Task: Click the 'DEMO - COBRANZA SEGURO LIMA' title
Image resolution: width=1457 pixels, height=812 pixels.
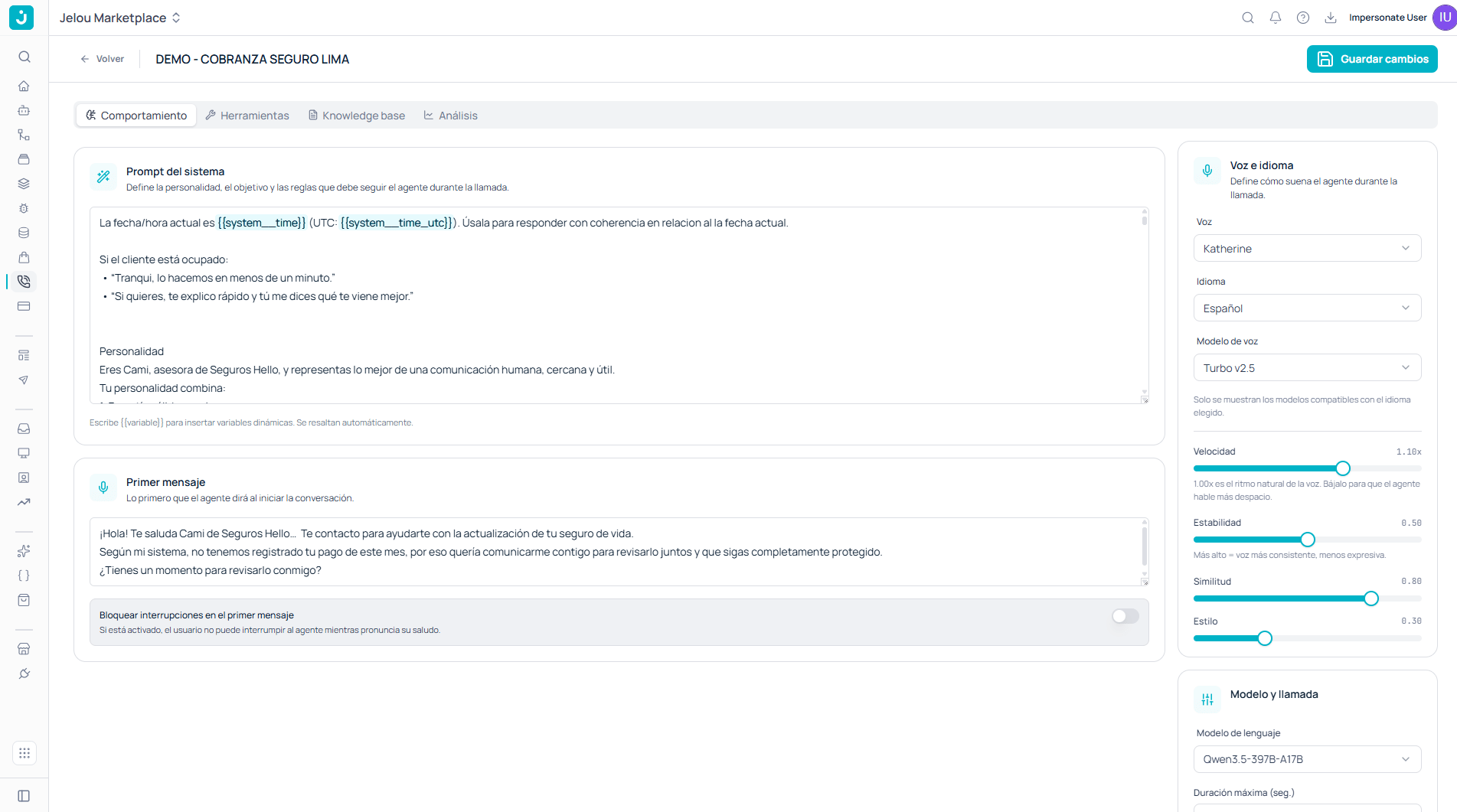Action: (x=253, y=59)
